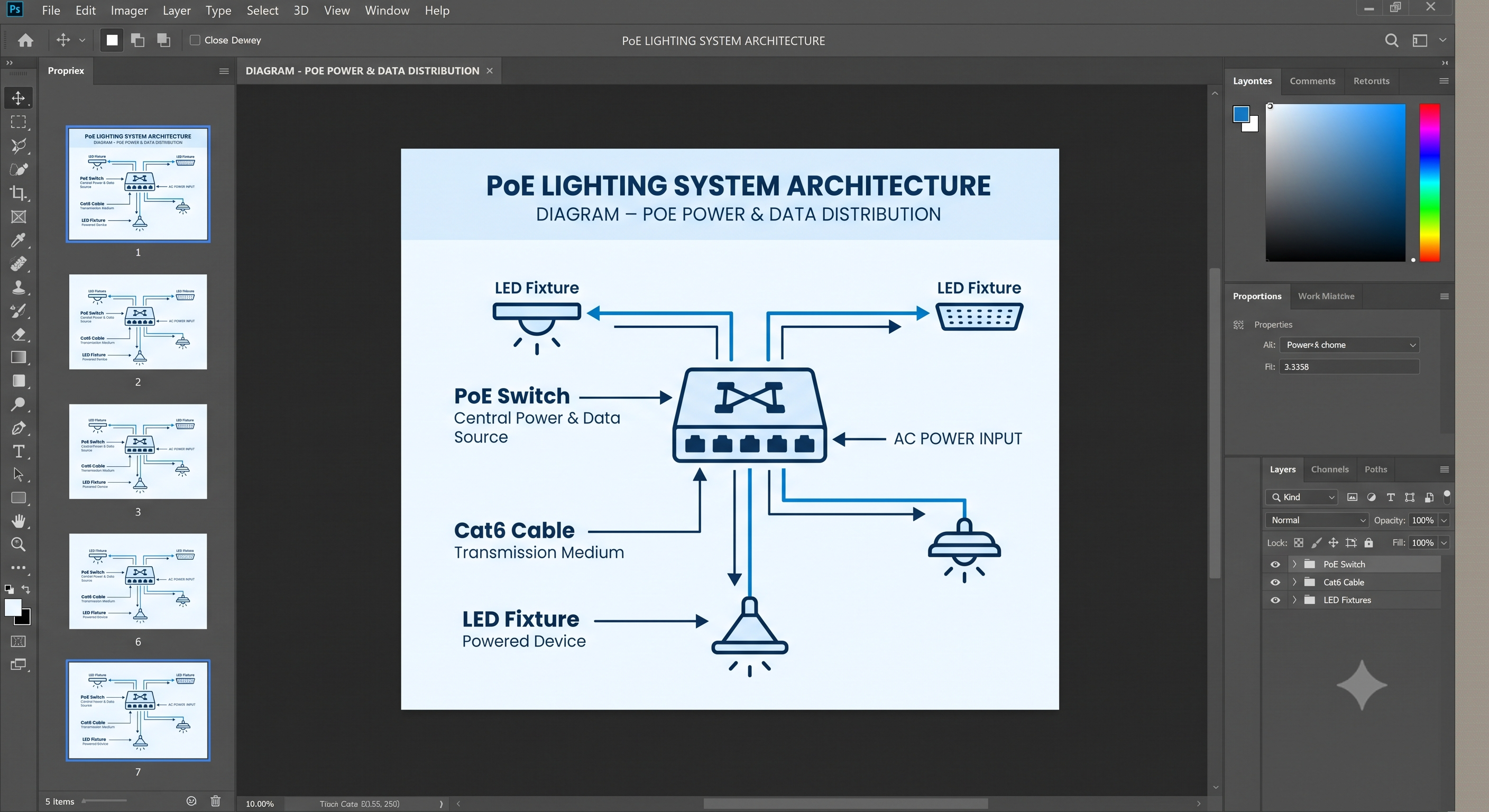Open the File menu
Viewport: 1489px width, 812px height.
(x=51, y=11)
